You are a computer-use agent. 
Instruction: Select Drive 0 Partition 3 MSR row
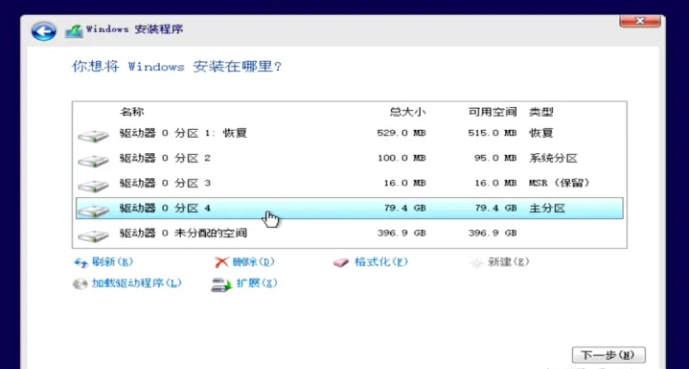(350, 183)
